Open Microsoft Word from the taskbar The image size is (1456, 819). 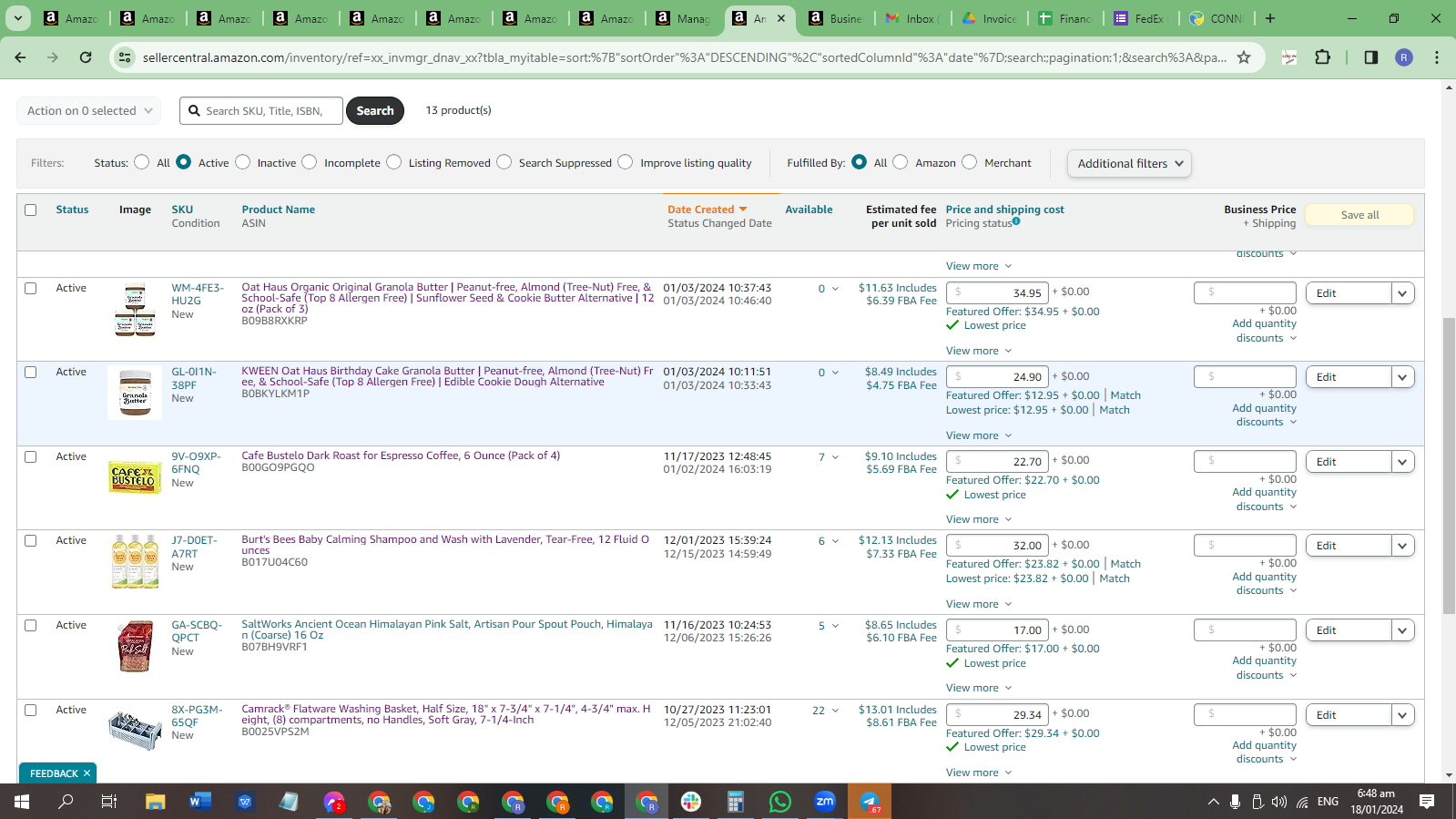click(x=200, y=802)
